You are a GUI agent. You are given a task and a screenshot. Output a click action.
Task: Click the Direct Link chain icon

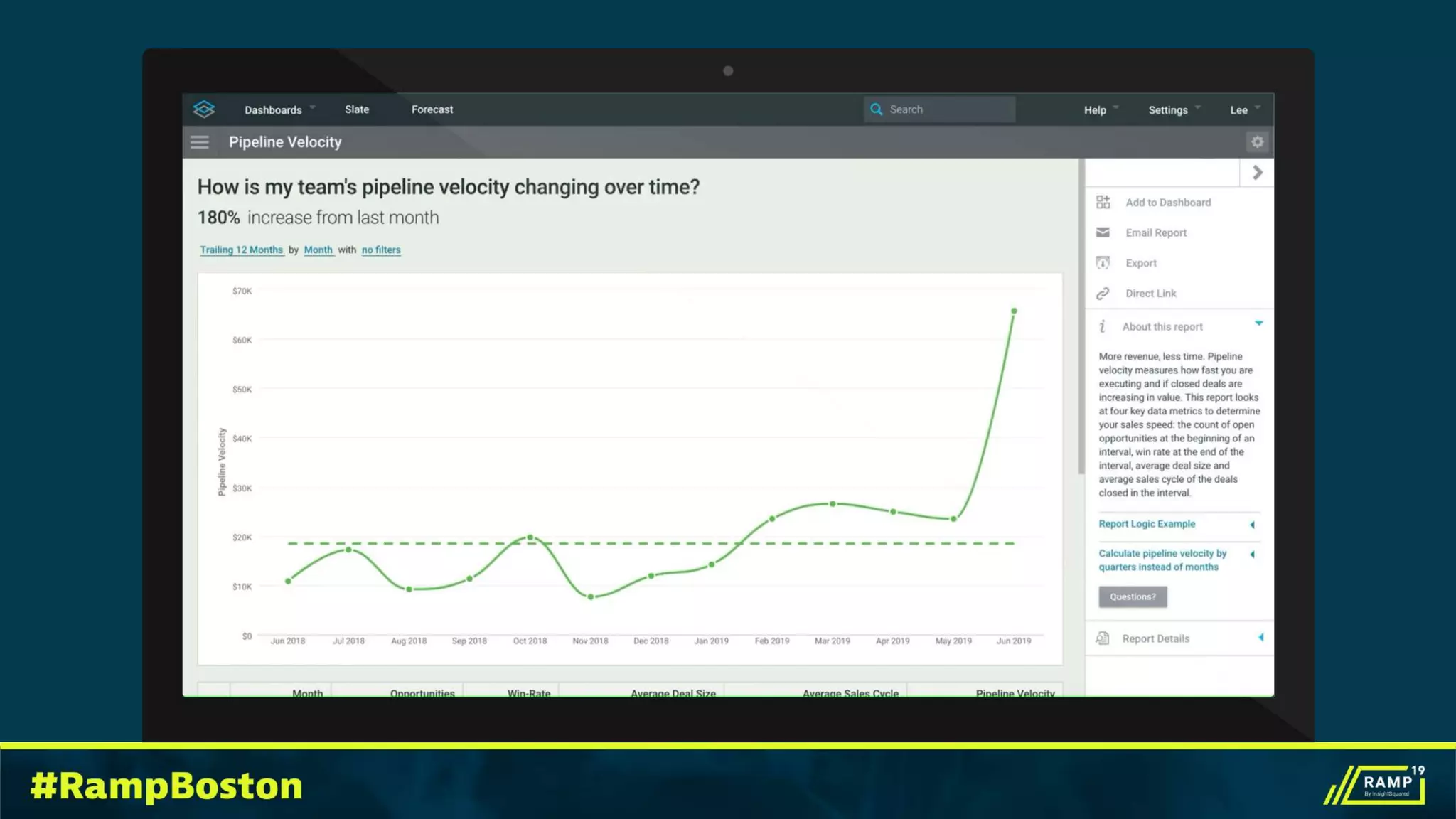pyautogui.click(x=1103, y=294)
